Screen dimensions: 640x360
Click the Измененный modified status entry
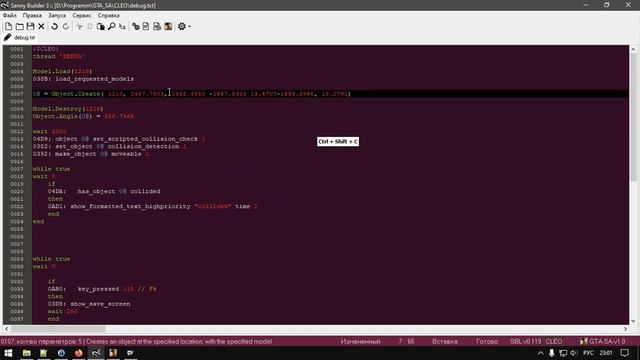pos(360,341)
